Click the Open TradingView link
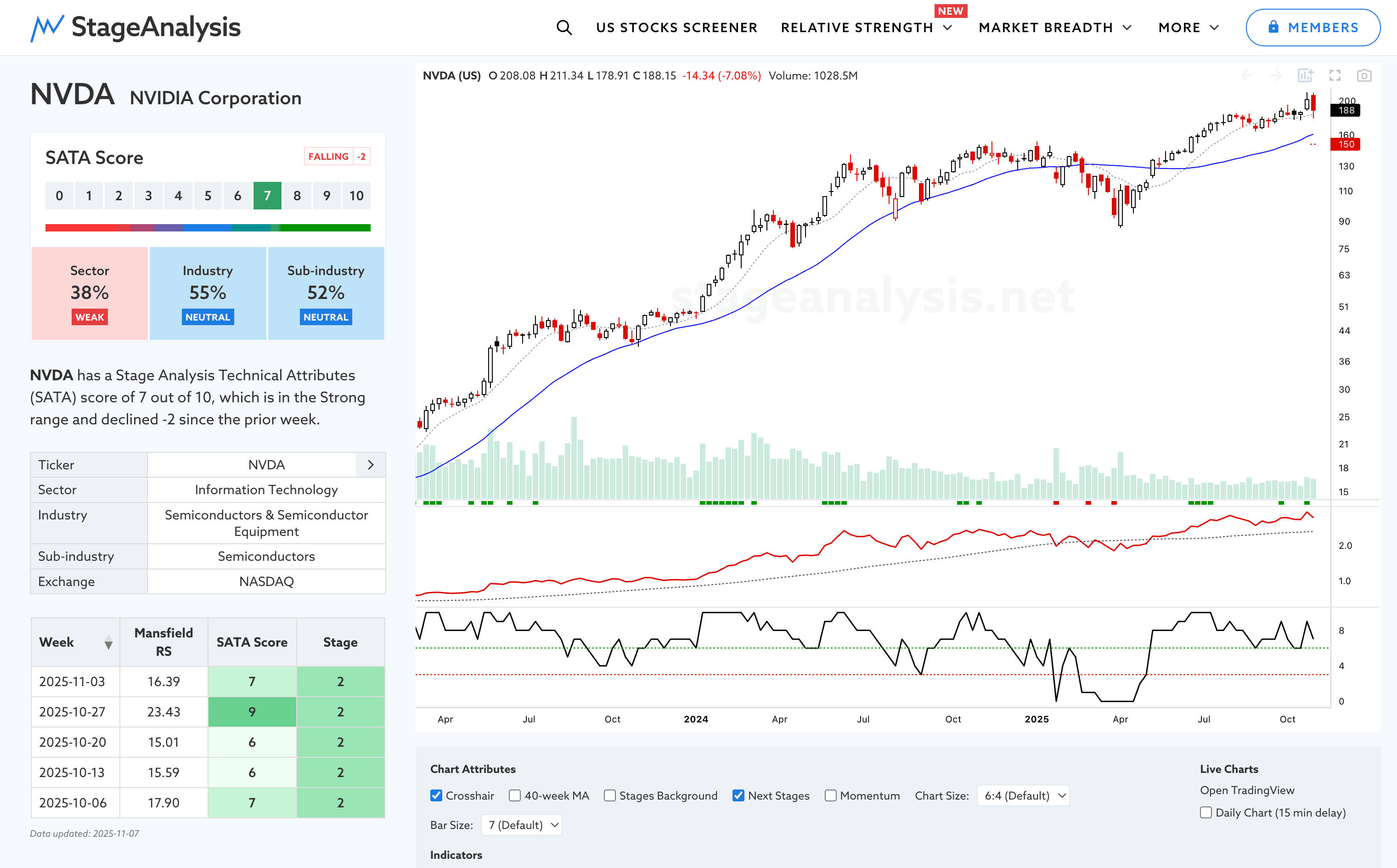Screen dimensions: 1397x868 point(1247,790)
